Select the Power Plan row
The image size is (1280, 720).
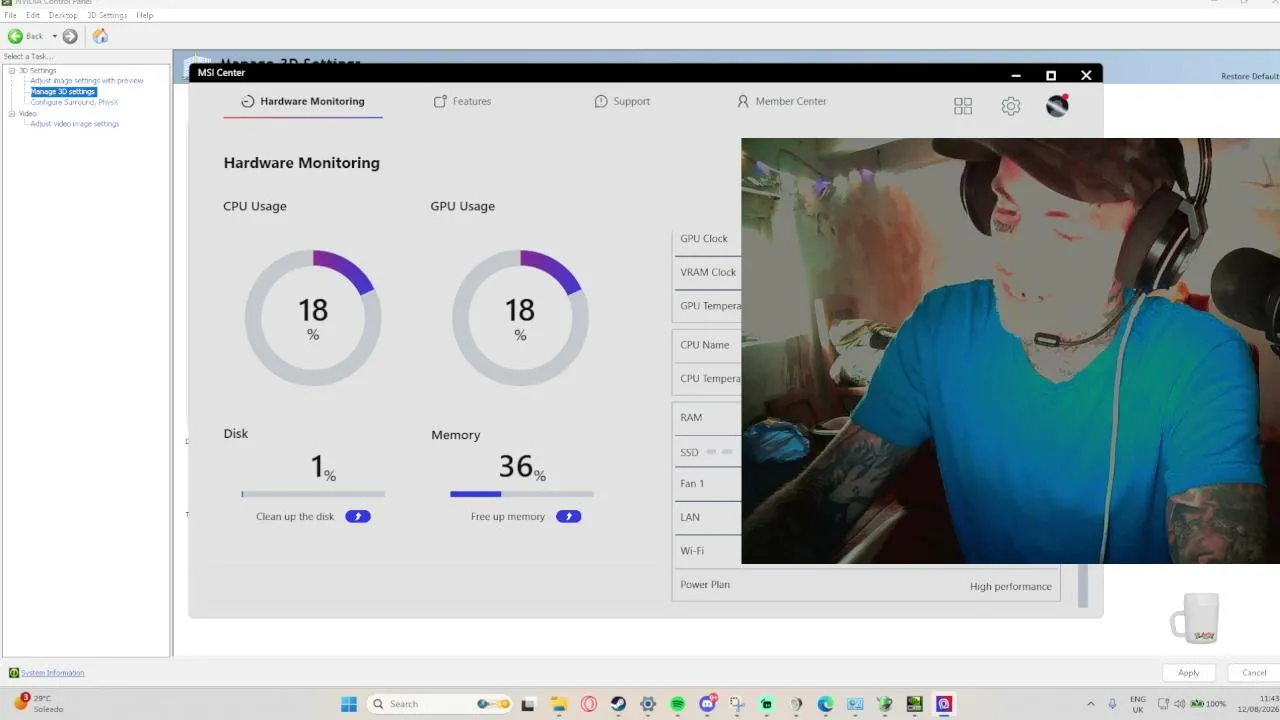866,585
